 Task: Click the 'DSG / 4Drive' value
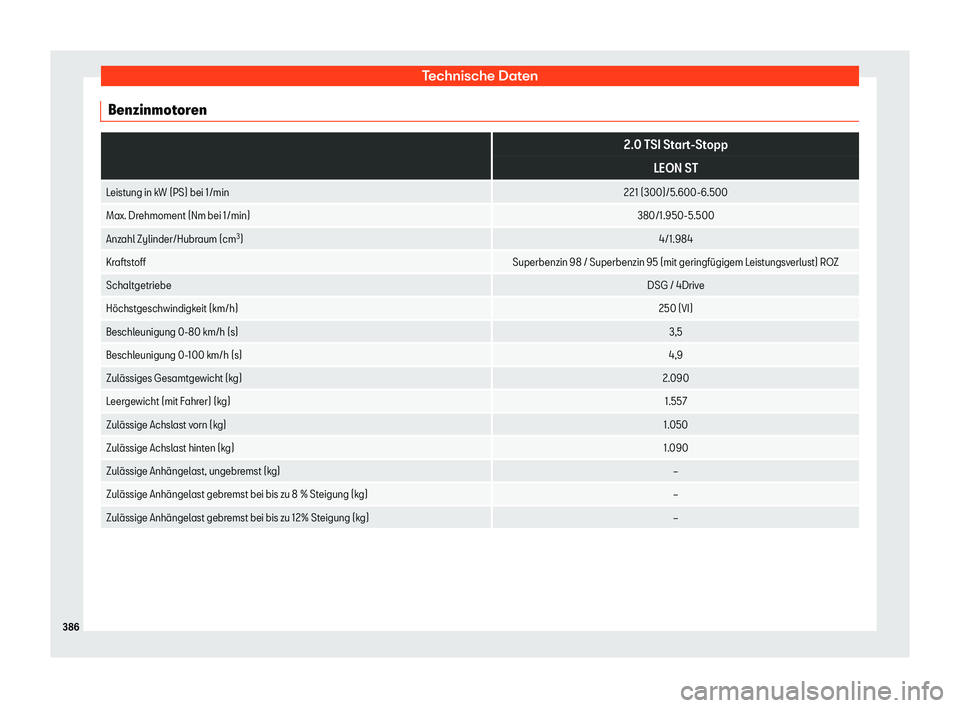click(x=675, y=285)
